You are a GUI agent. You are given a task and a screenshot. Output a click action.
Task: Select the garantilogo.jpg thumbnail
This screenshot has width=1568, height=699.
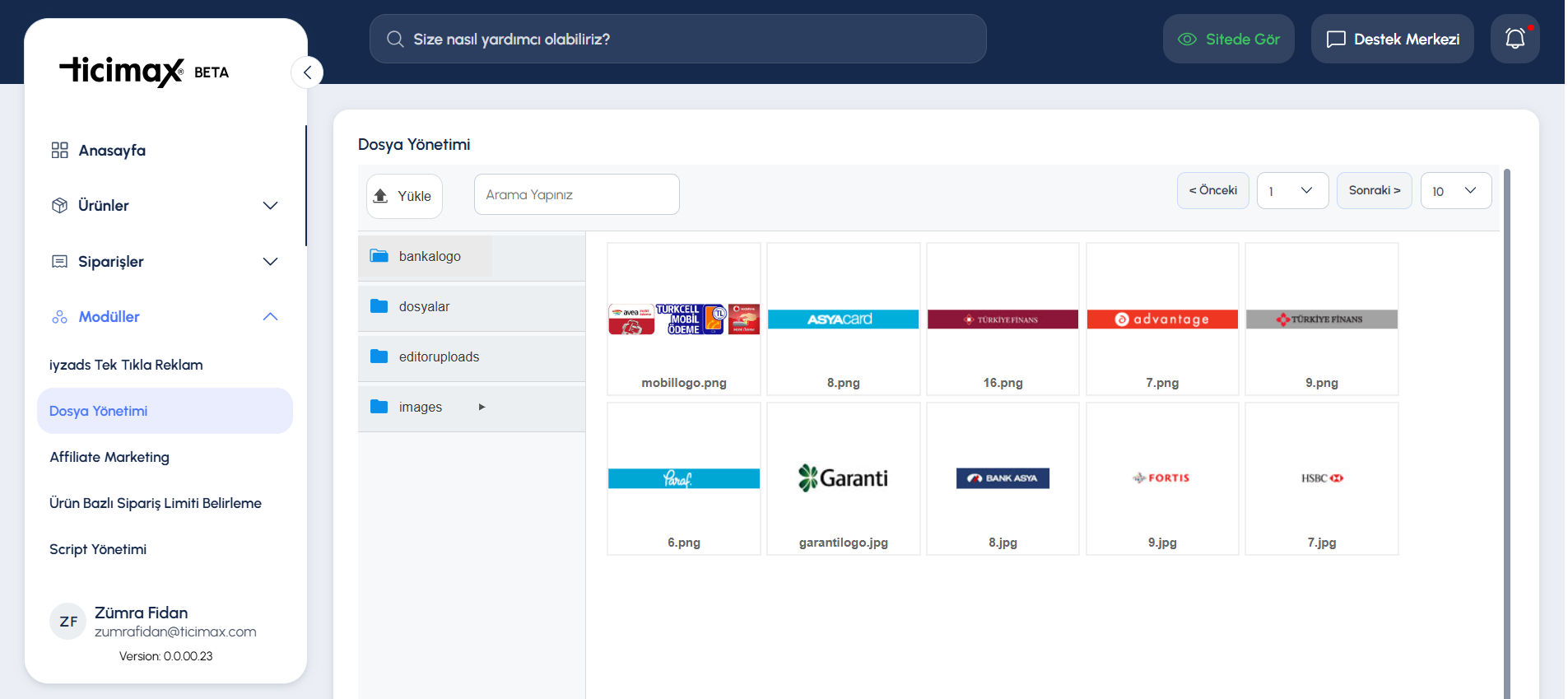coord(843,478)
